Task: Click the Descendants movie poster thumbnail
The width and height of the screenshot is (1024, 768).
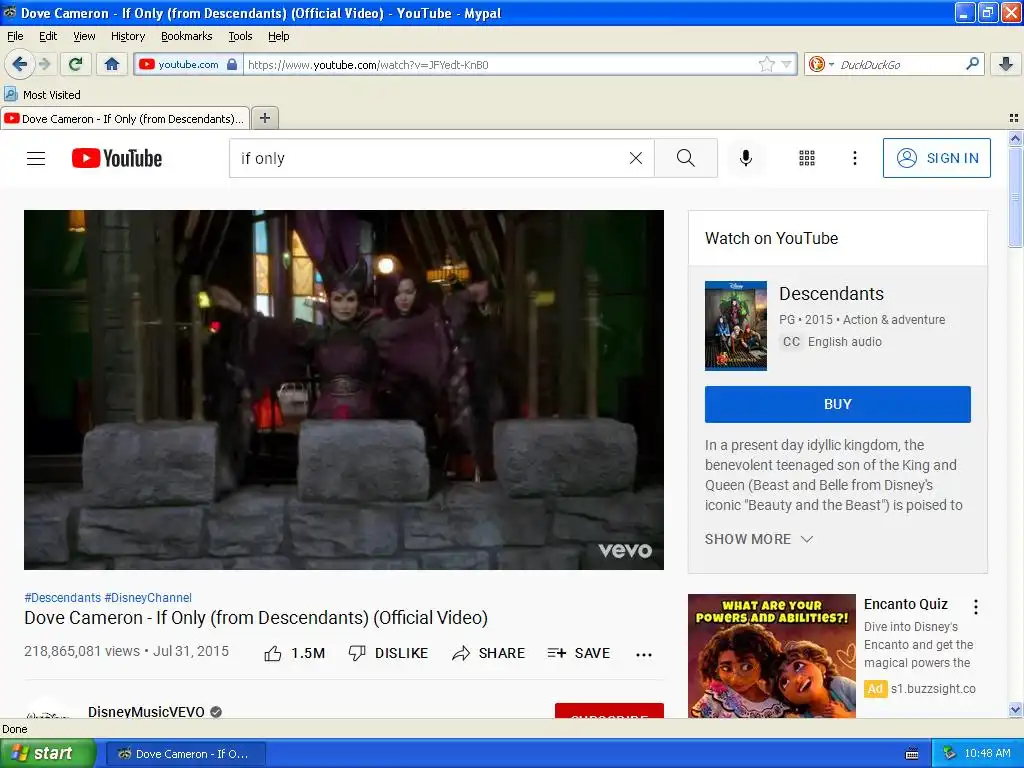Action: pos(735,325)
